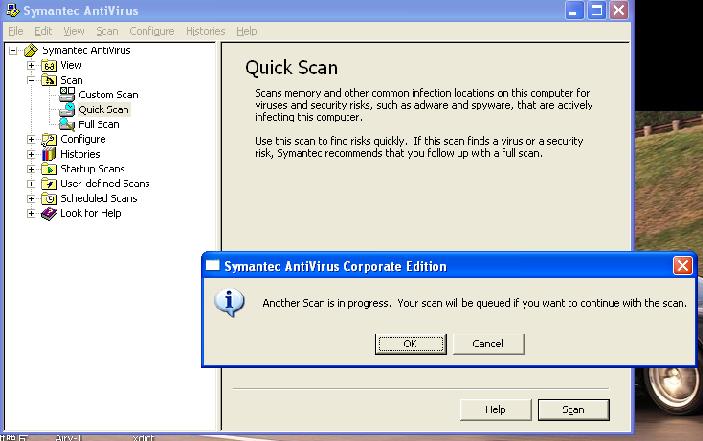Screen dimensions: 703x441
Task: Select the Quick Scan tree label
Action: pyautogui.click(x=104, y=109)
